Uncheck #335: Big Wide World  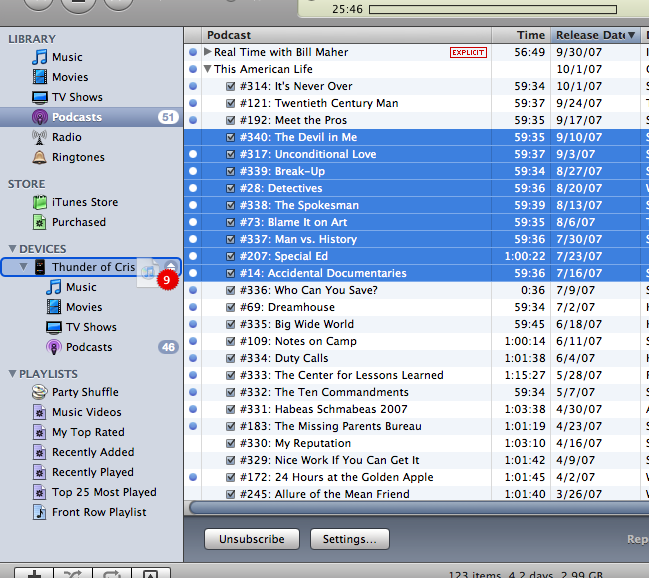tap(231, 324)
